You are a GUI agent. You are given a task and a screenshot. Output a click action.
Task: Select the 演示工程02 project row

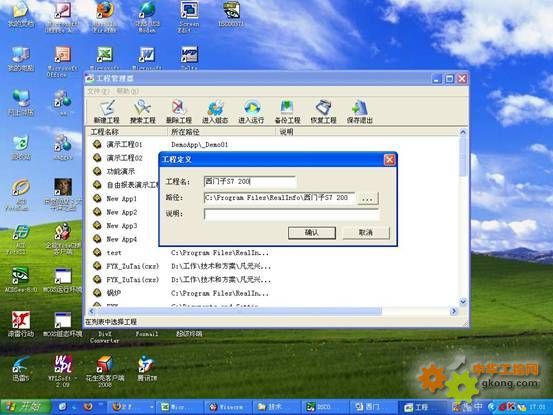pyautogui.click(x=124, y=158)
